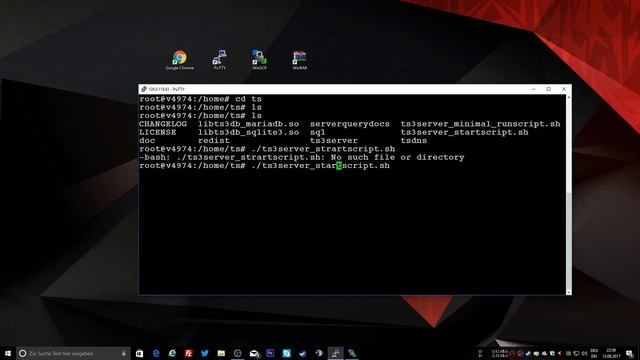This screenshot has width=640, height=360.
Task: Minimize the PuTTY window
Action: tap(533, 89)
